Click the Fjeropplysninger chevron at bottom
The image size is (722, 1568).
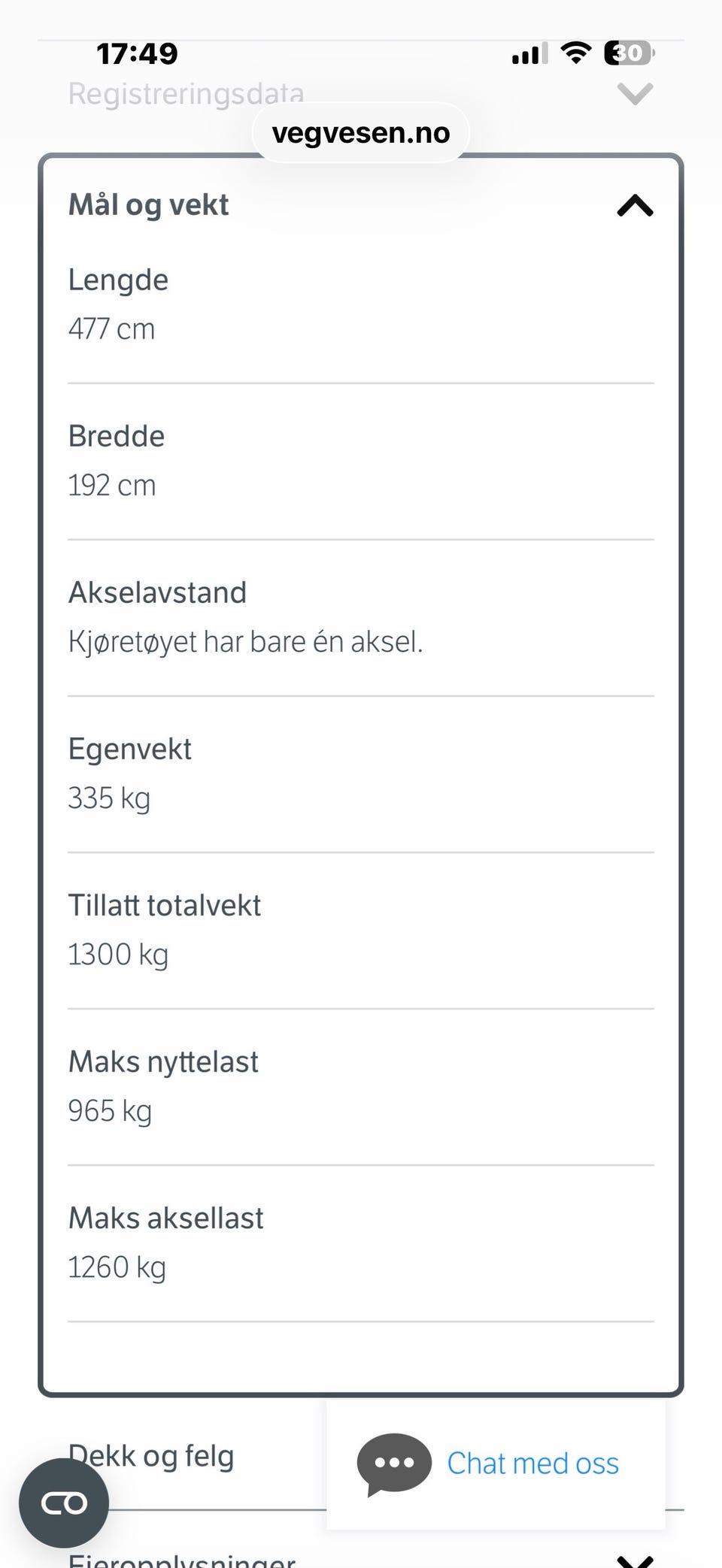(635, 1559)
